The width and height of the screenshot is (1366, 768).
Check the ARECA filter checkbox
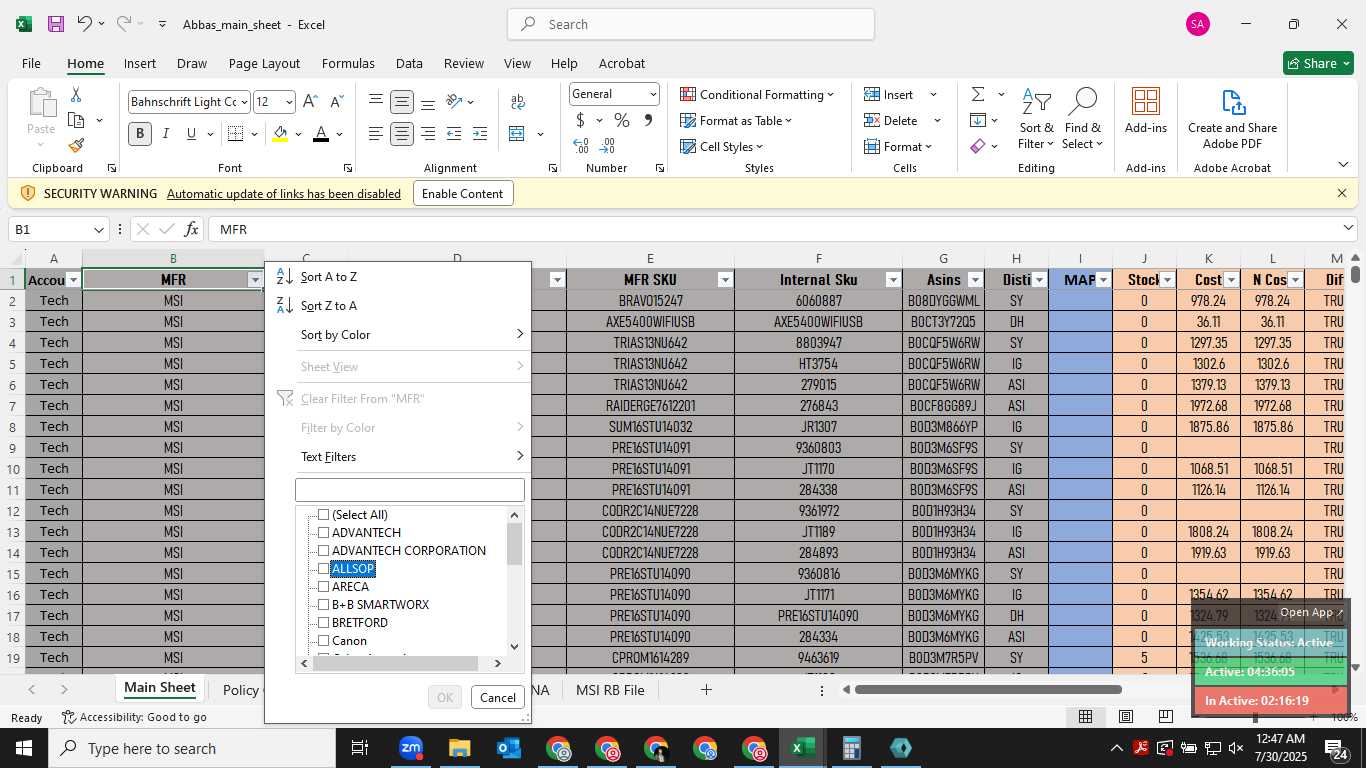(x=323, y=587)
